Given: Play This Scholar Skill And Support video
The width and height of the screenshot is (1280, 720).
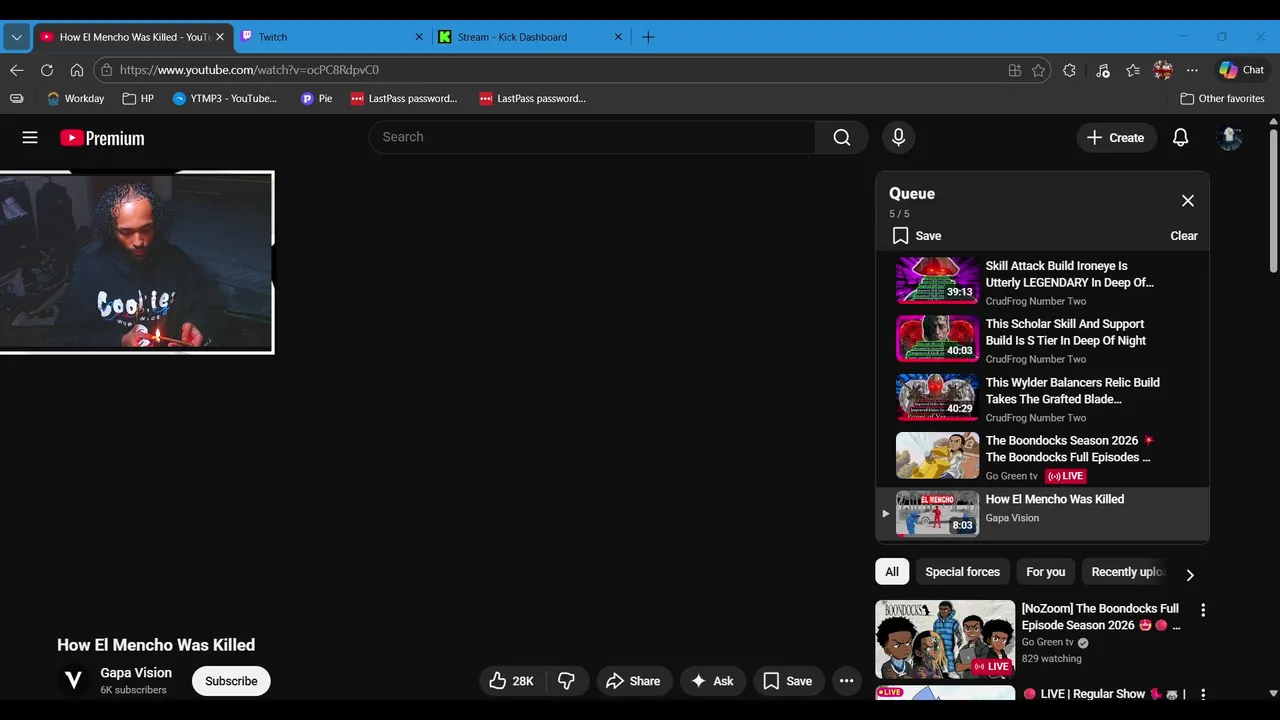Looking at the screenshot, I should click(1042, 339).
